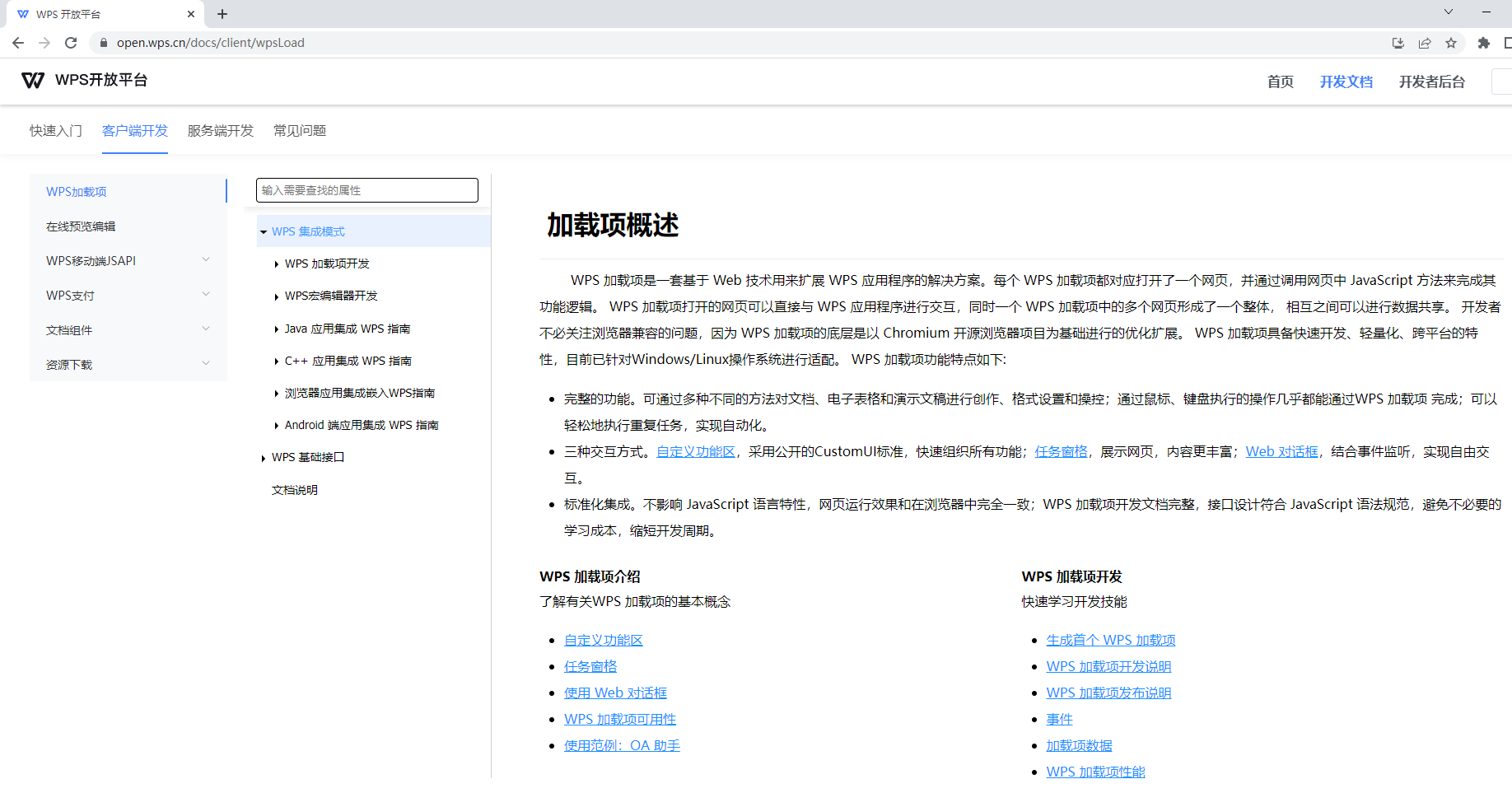Expand WPS 加载项开发 tree arrow
Viewport: 1512px width, 793px height.
[277, 264]
